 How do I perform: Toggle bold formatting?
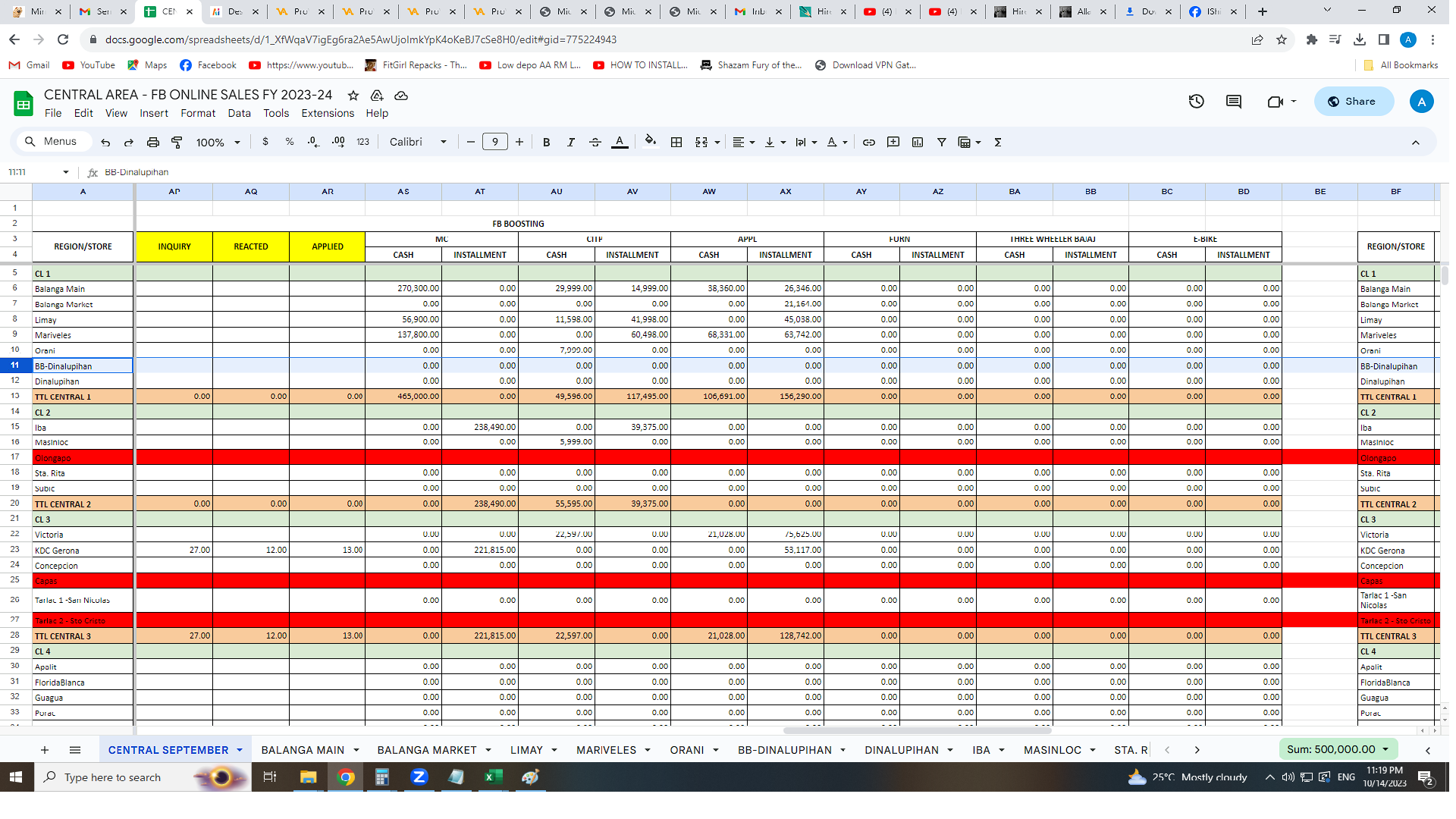pyautogui.click(x=546, y=143)
